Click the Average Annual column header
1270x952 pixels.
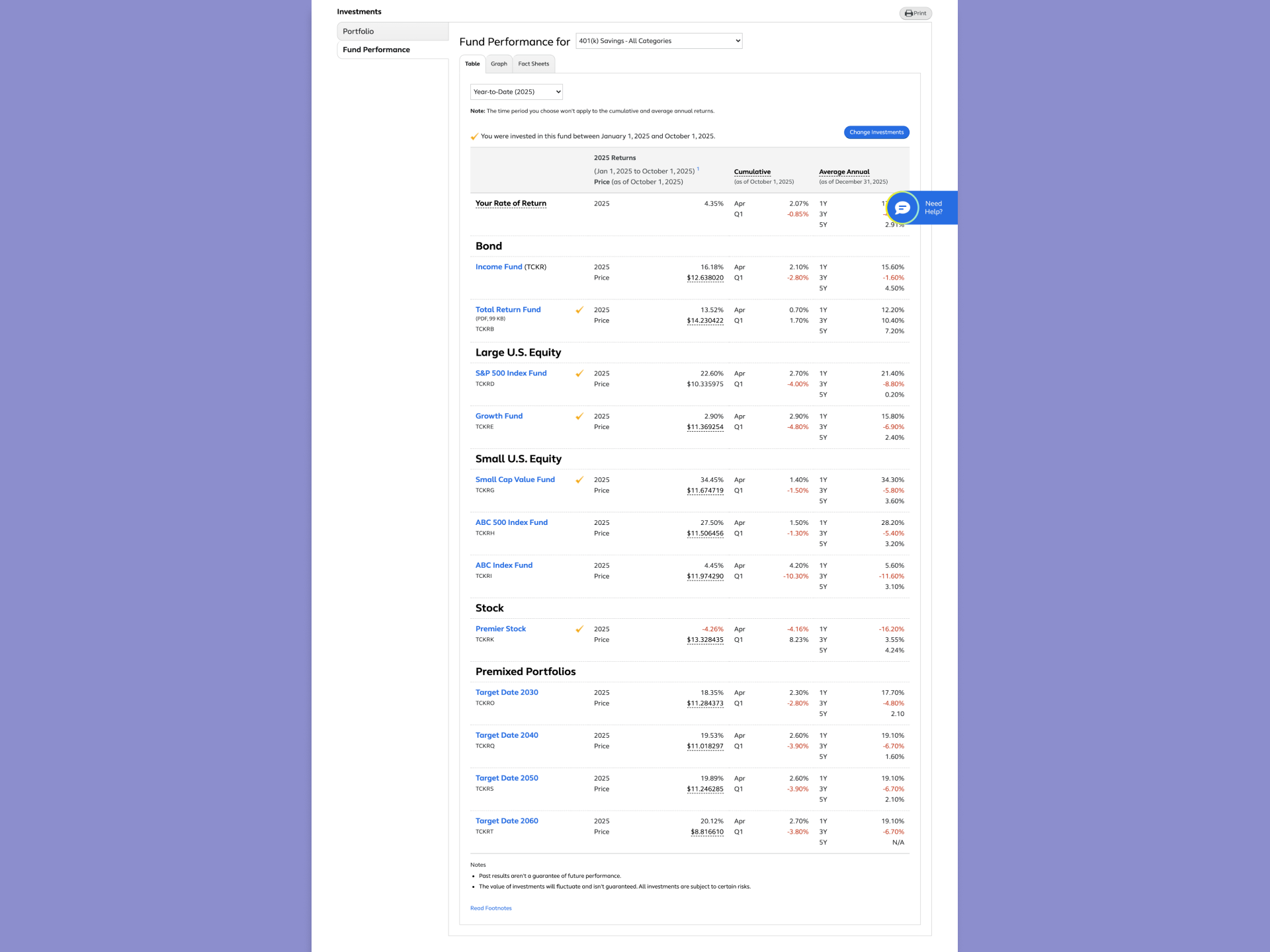[844, 172]
